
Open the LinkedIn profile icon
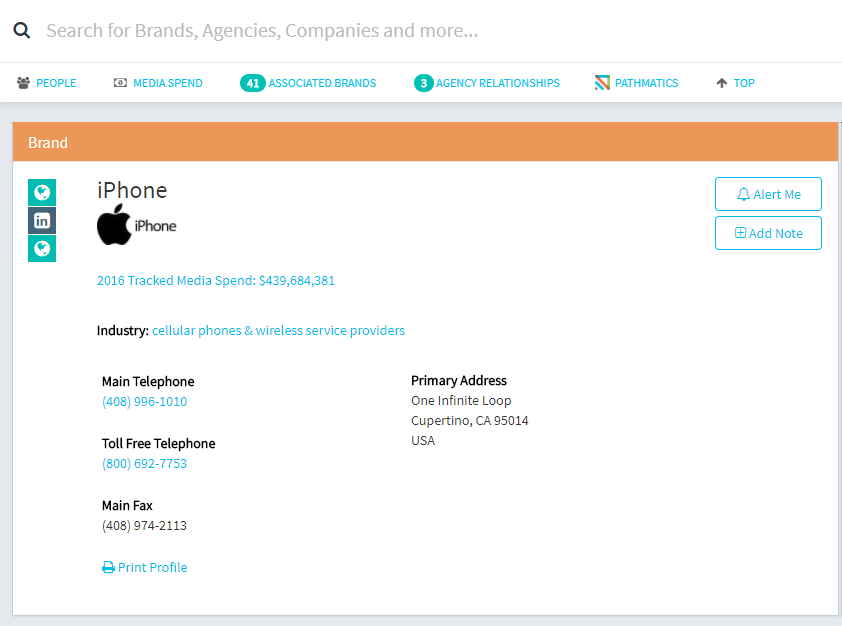[42, 221]
